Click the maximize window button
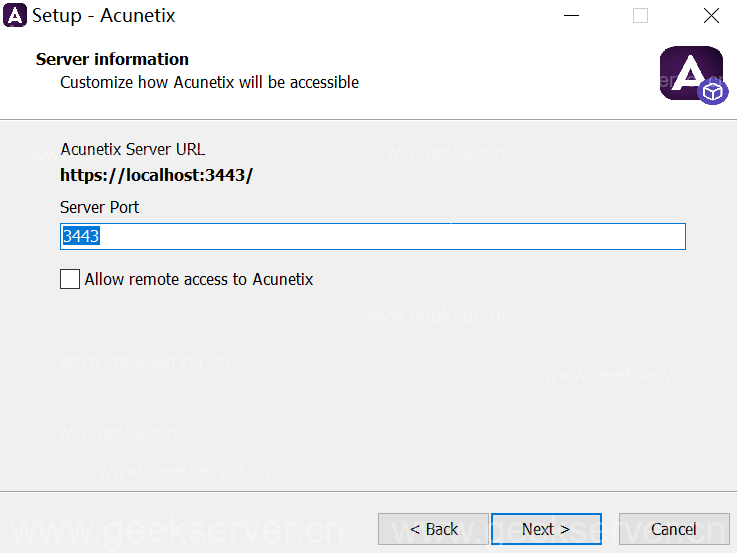 coord(640,16)
